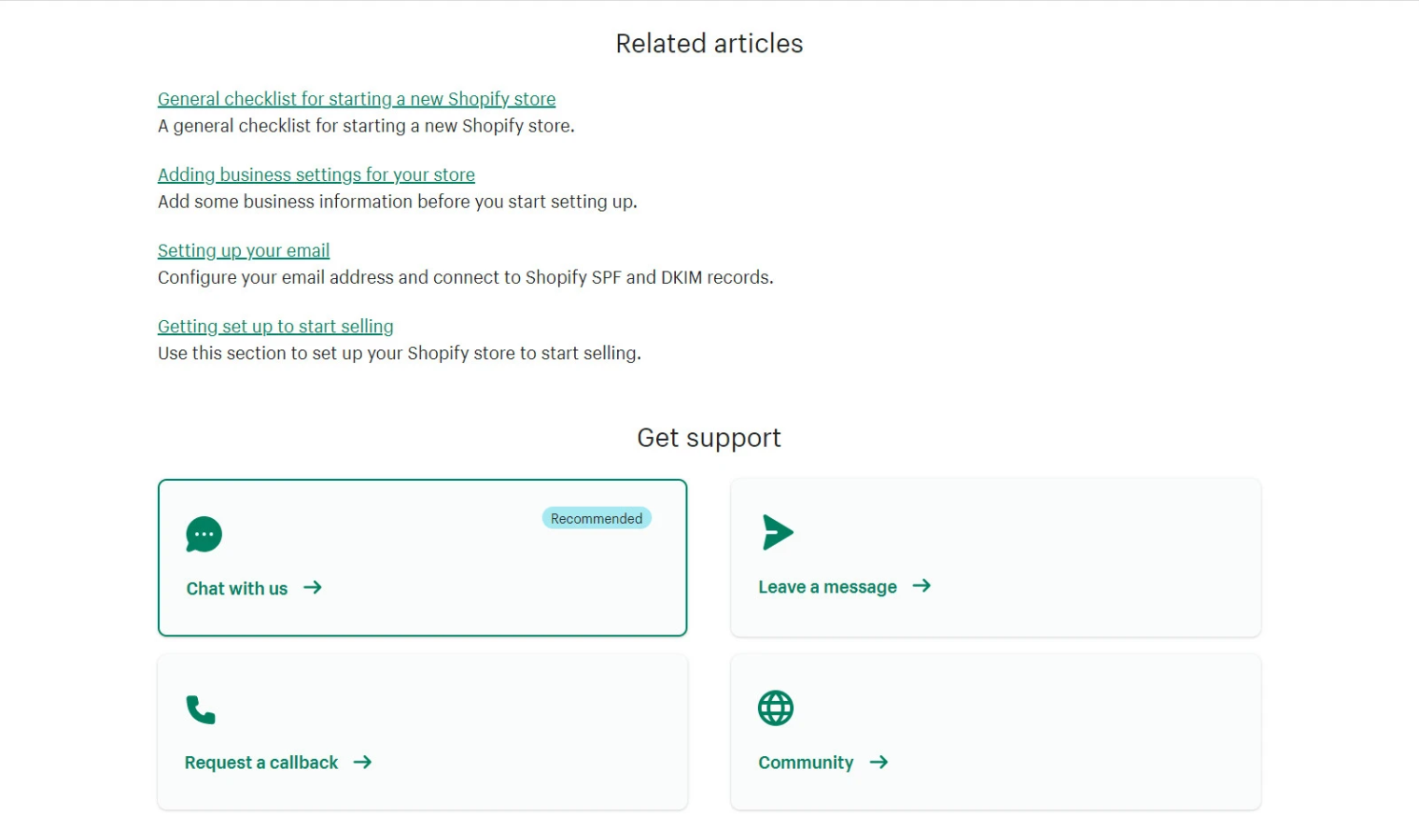Viewport: 1419px width, 840px height.
Task: Request a callback from support
Action: point(261,762)
